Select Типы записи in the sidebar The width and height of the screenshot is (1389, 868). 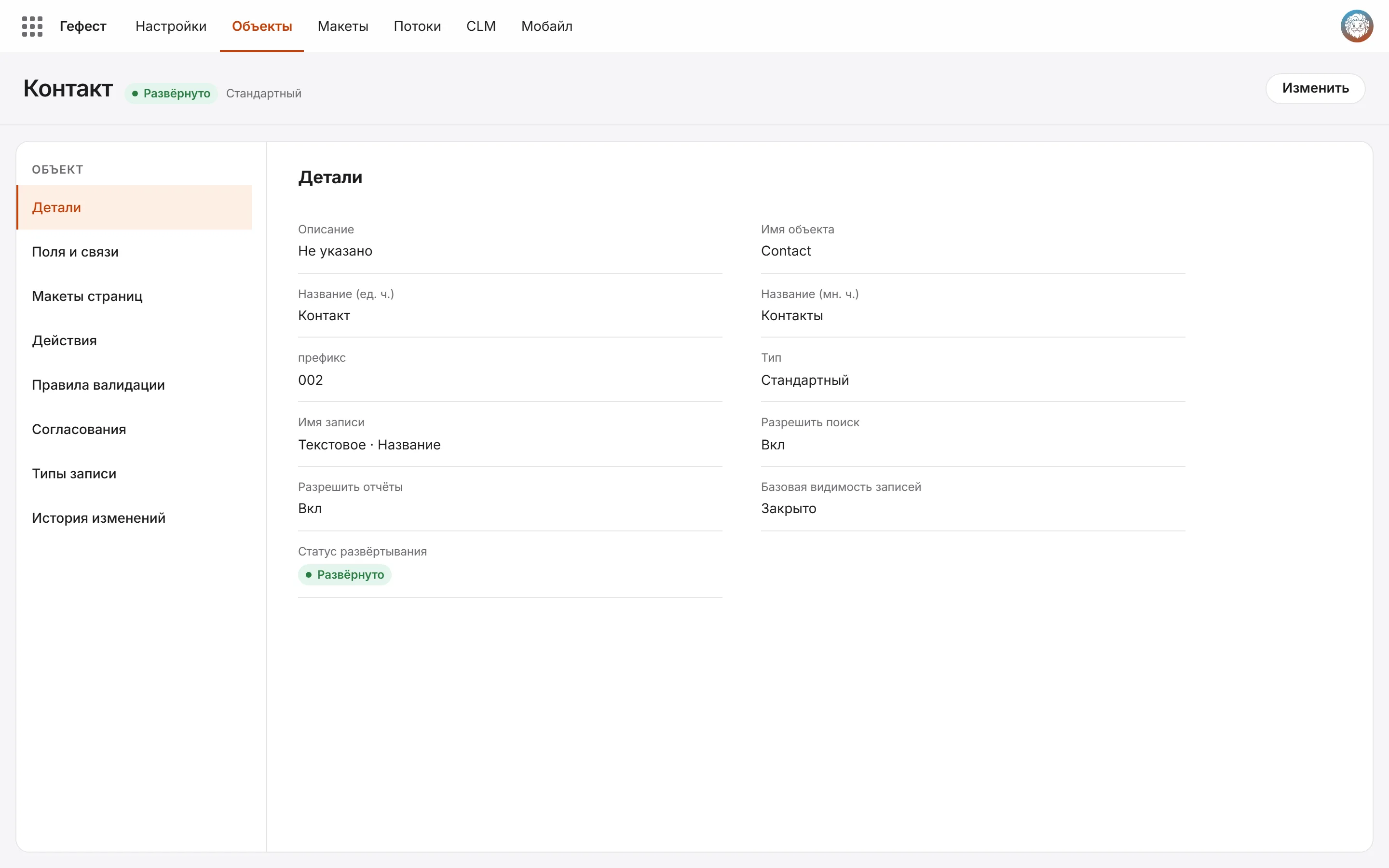pyautogui.click(x=134, y=474)
